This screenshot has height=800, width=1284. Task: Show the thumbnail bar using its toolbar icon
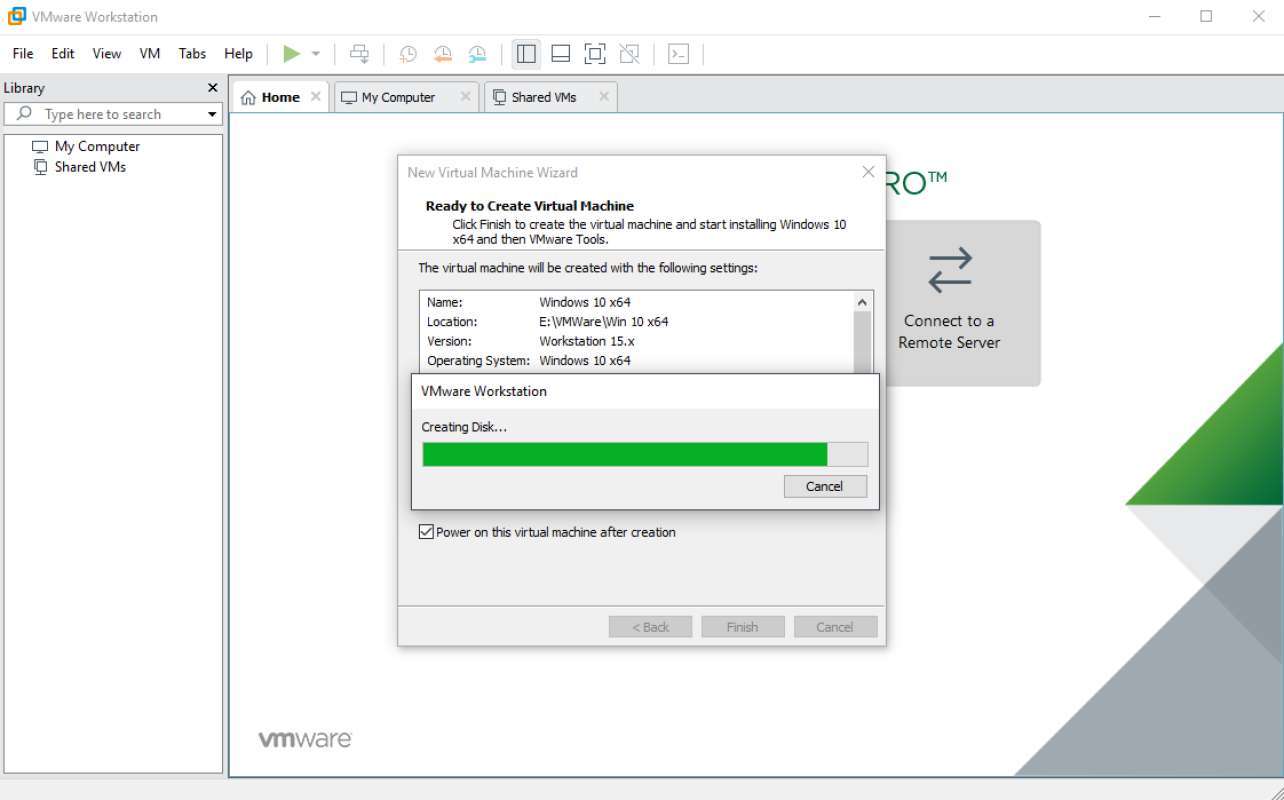pyautogui.click(x=560, y=53)
